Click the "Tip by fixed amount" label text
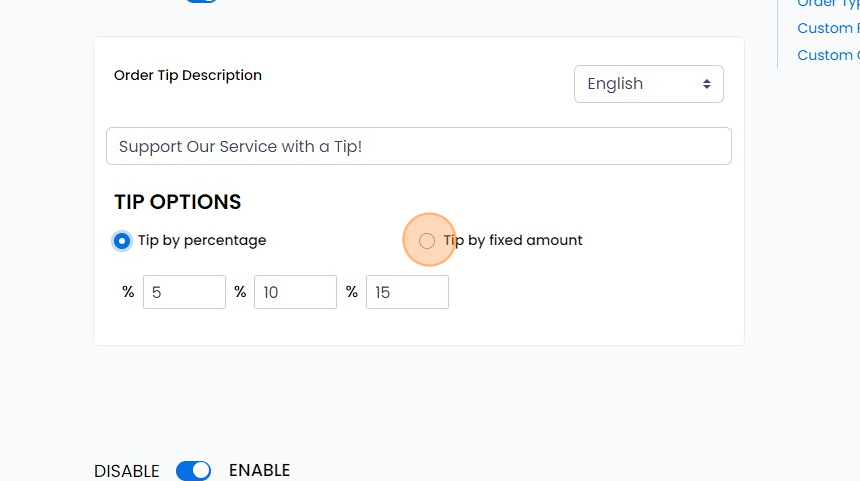This screenshot has height=481, width=860. (x=513, y=240)
